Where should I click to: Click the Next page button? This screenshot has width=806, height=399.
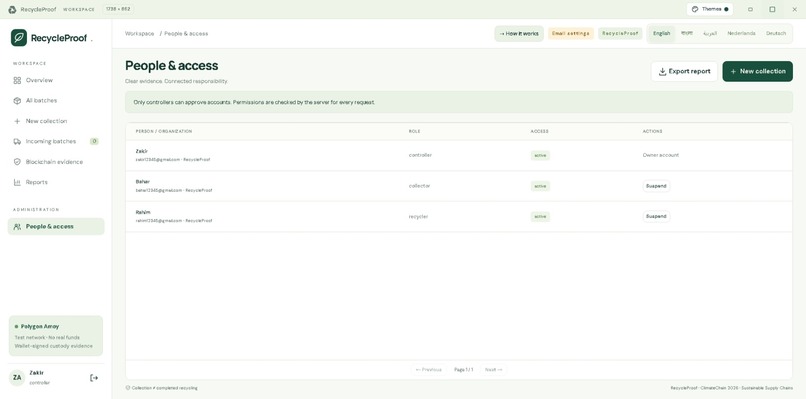tap(493, 370)
